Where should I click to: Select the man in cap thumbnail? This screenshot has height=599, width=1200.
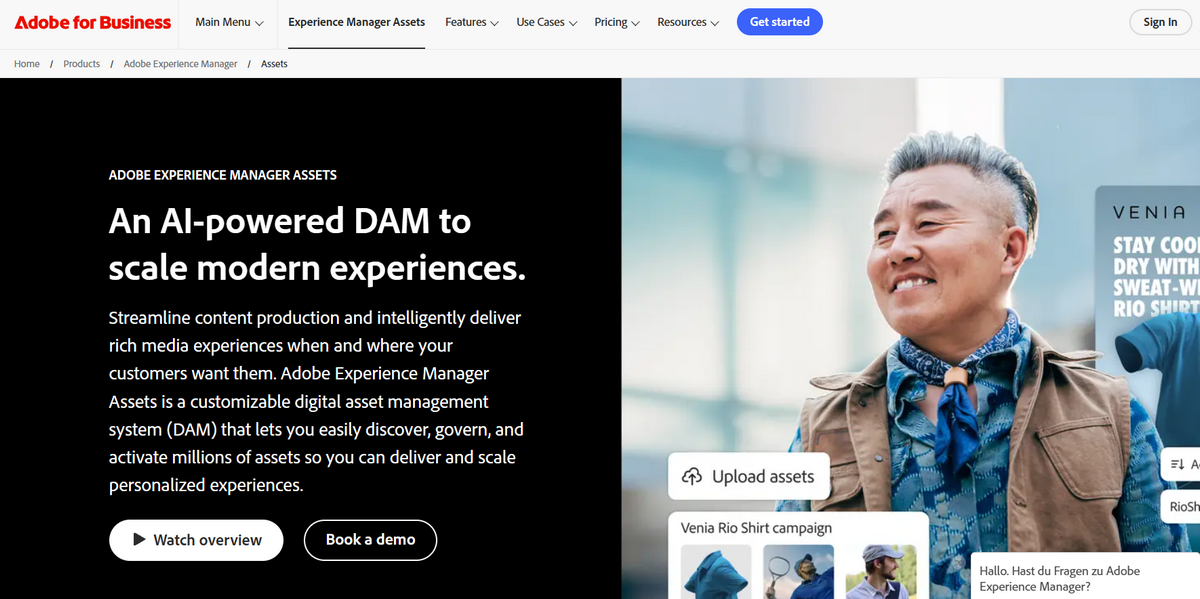click(881, 572)
